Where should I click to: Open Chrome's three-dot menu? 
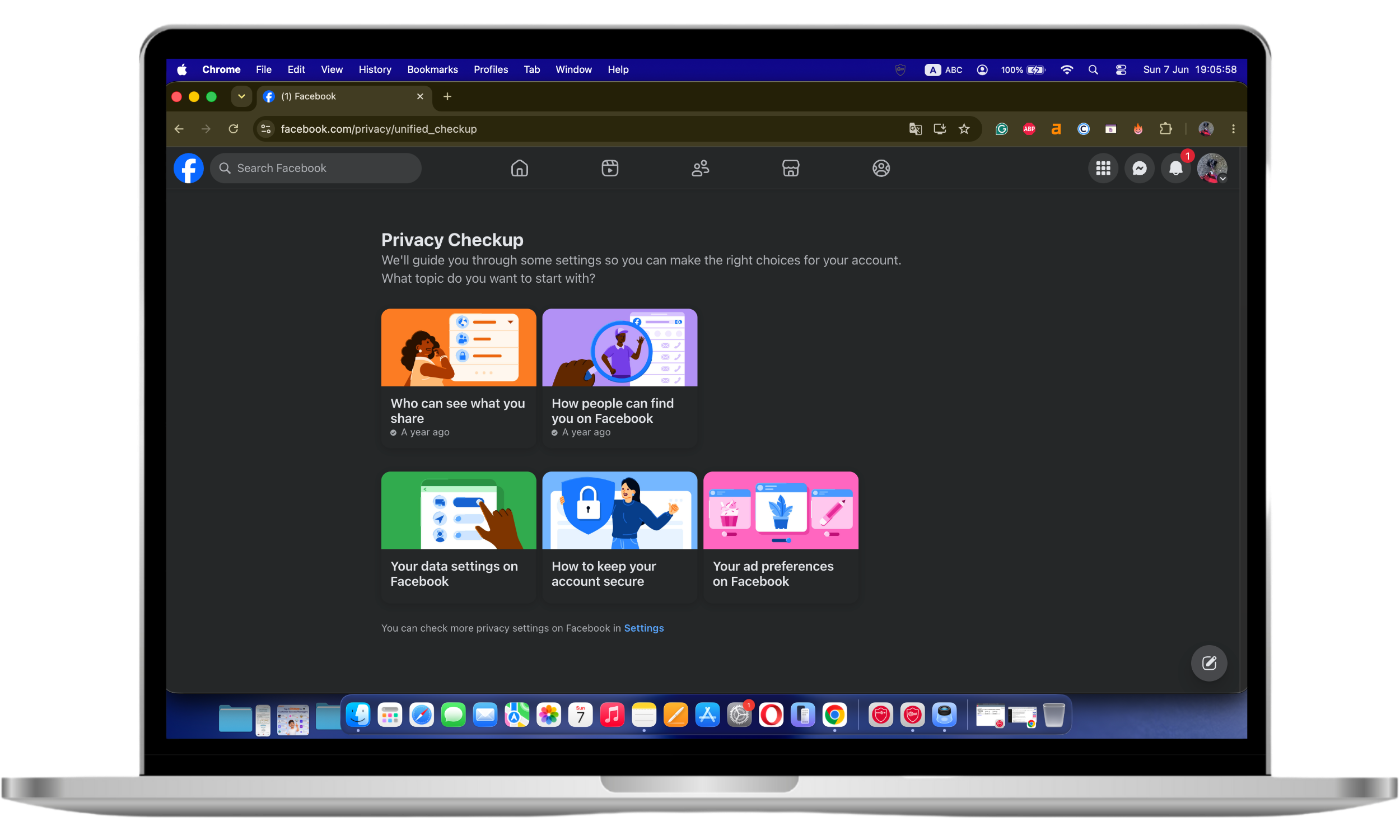[1233, 129]
